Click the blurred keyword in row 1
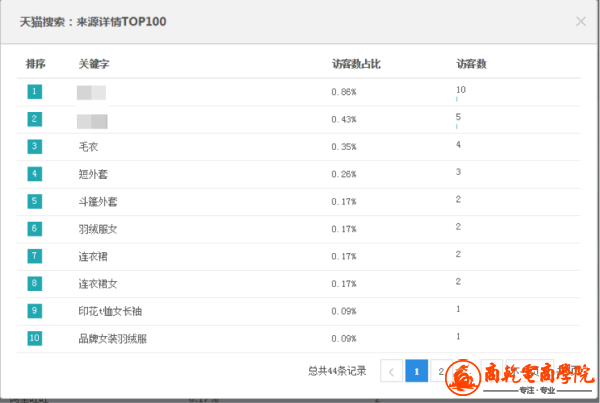600x403 pixels. (91, 93)
